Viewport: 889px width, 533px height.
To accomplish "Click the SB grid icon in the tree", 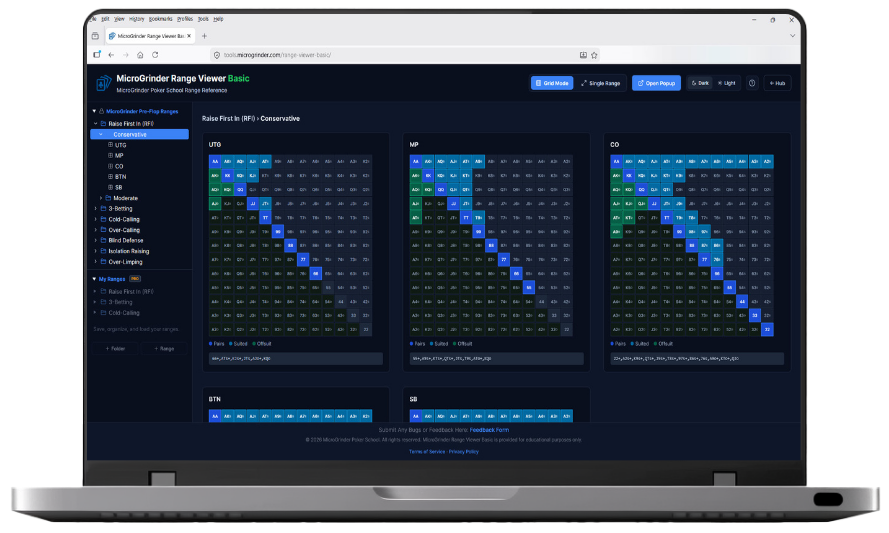I will coord(111,187).
